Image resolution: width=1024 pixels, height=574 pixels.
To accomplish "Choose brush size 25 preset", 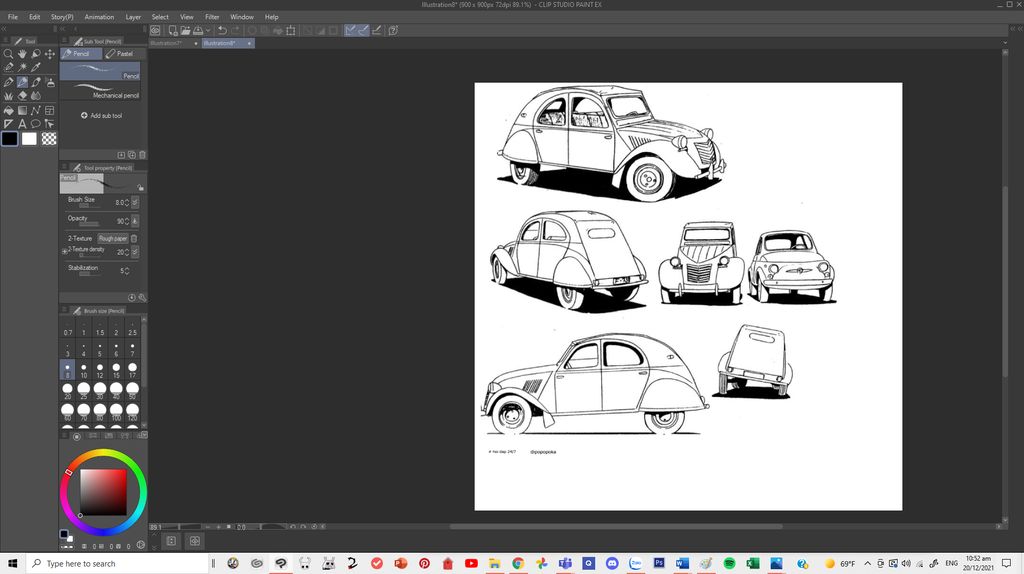I will [84, 391].
